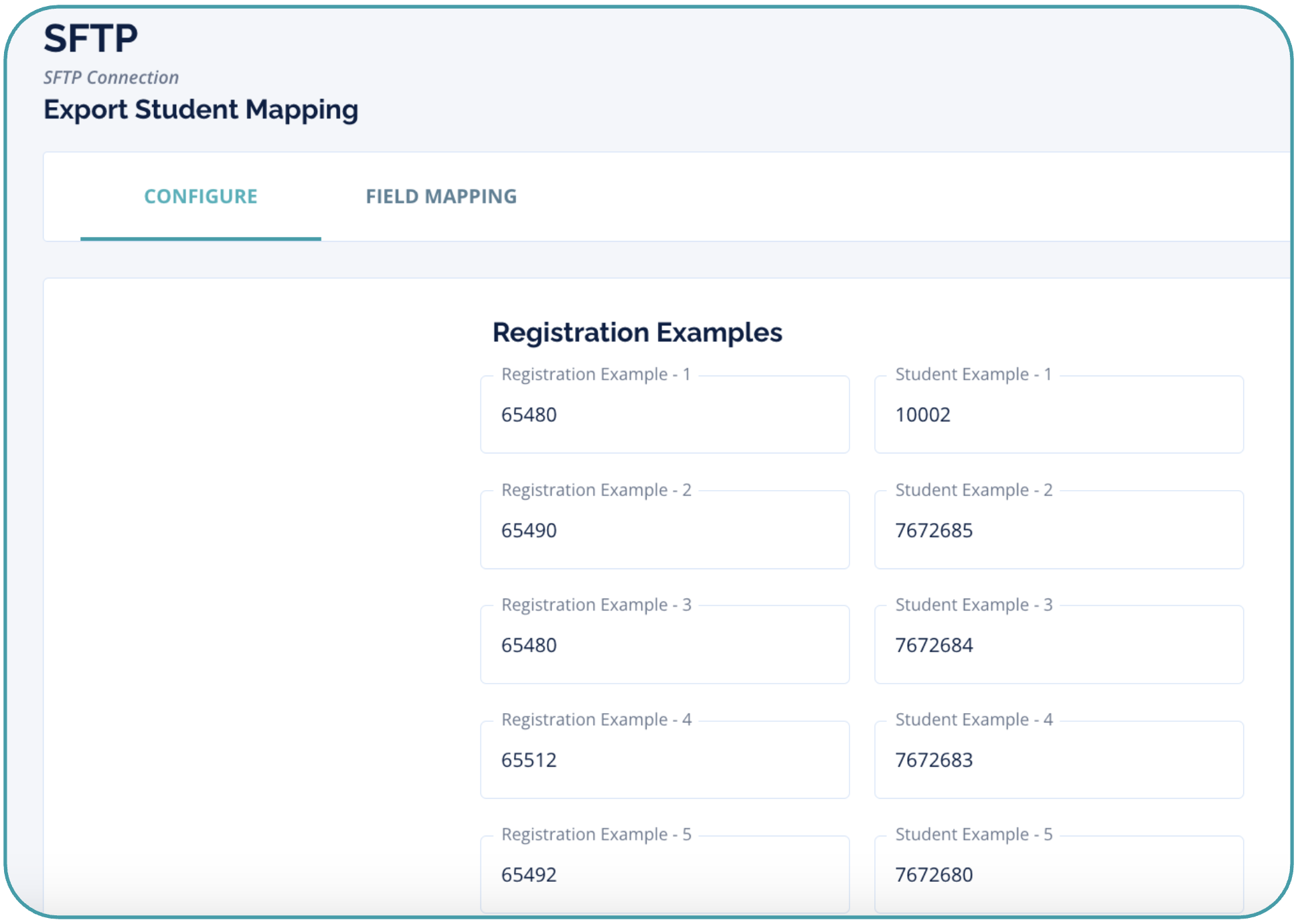Switch to the Configure tab

tap(201, 196)
